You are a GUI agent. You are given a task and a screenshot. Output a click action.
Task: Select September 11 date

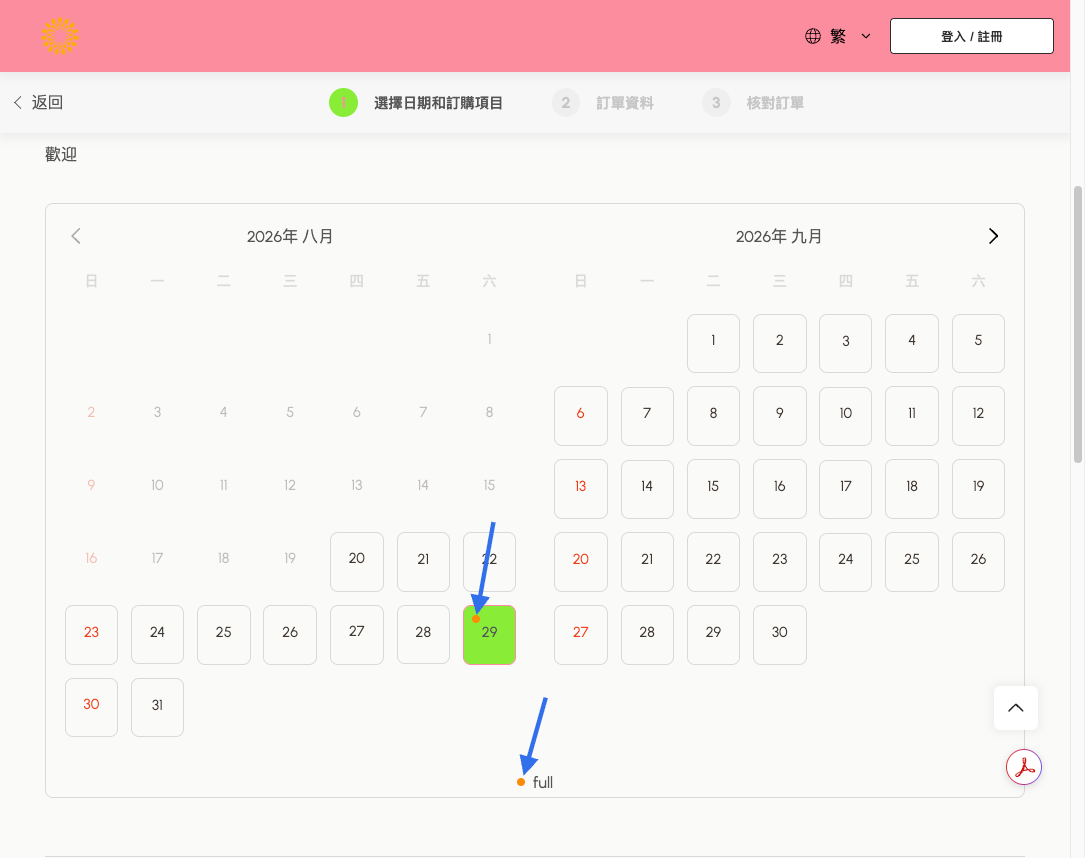[912, 416]
